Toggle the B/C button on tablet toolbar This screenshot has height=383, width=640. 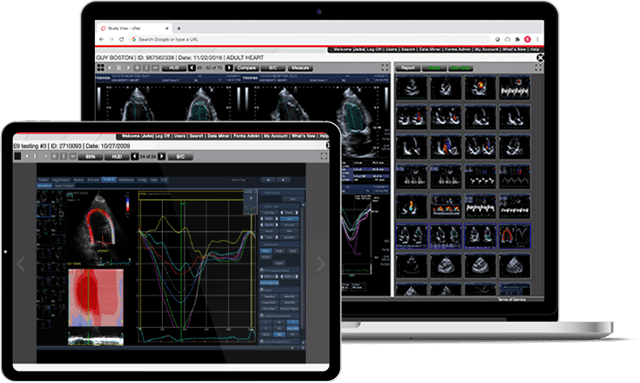coord(180,156)
